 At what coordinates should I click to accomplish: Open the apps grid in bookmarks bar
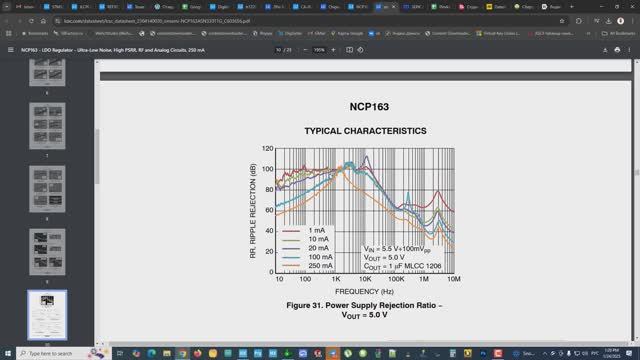coord(9,33)
